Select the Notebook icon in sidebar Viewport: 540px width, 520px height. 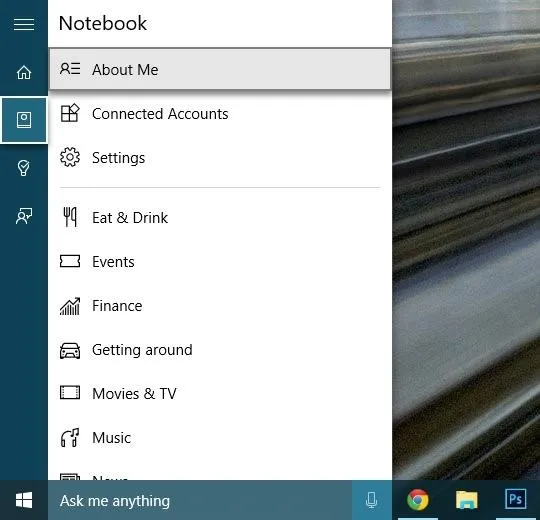coord(24,120)
